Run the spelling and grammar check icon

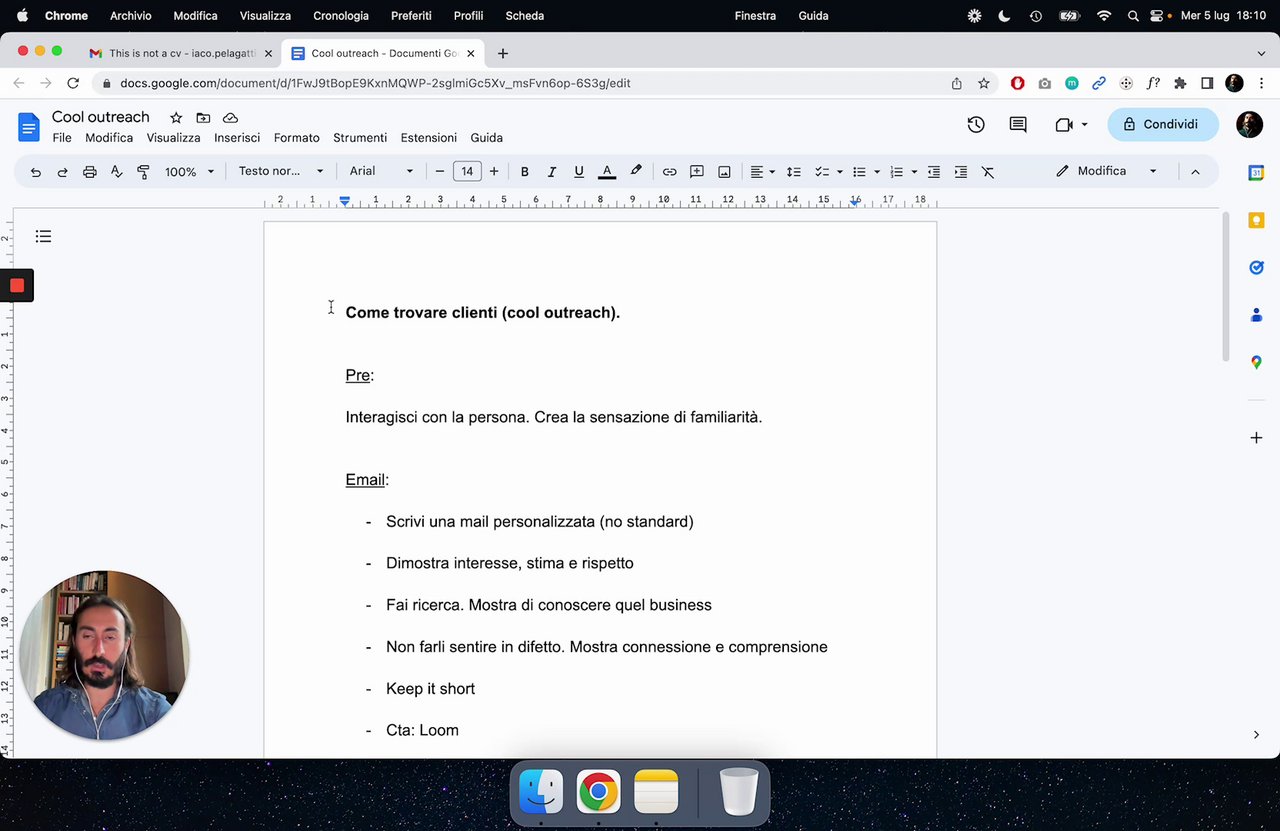tap(116, 172)
